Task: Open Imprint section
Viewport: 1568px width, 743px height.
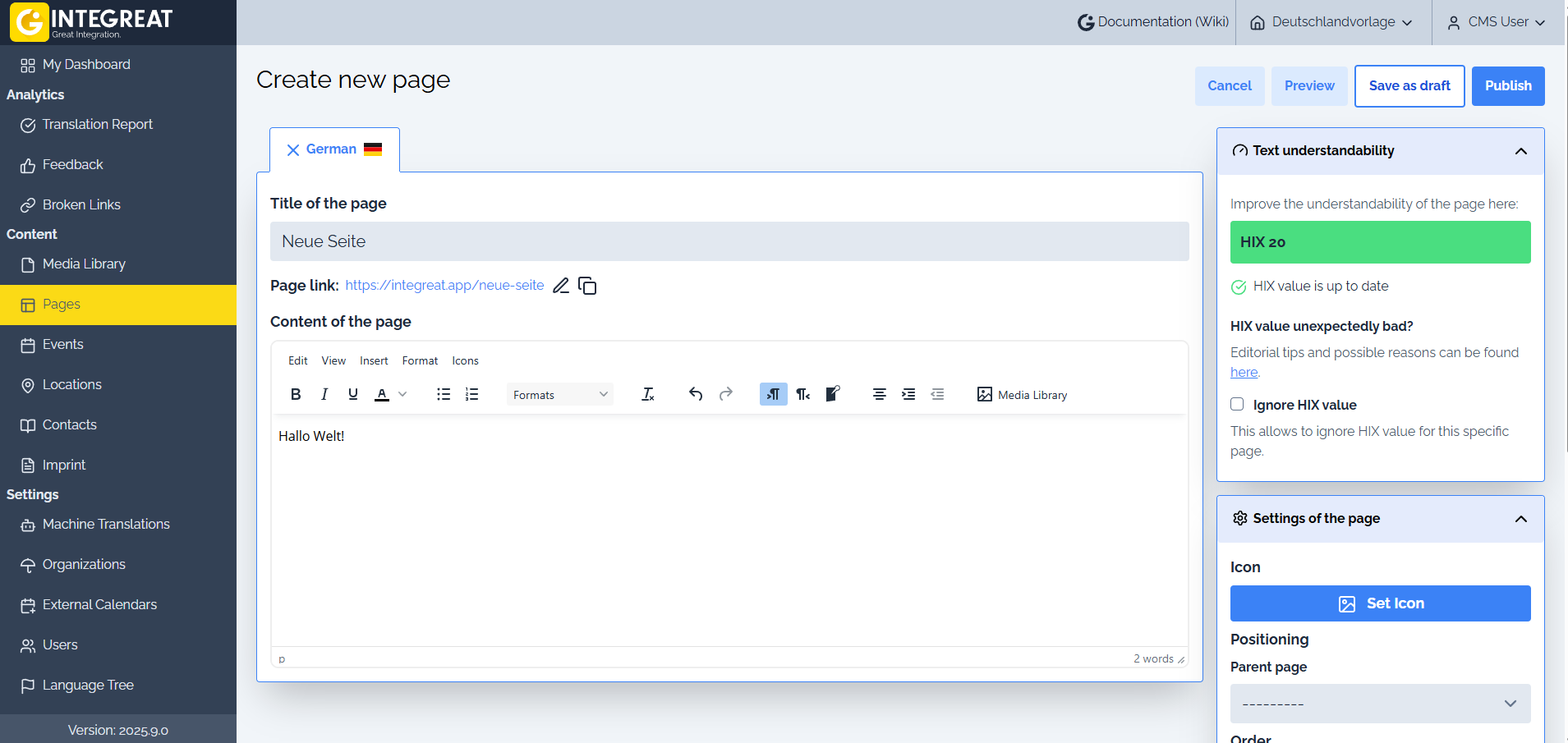Action: (x=118, y=466)
